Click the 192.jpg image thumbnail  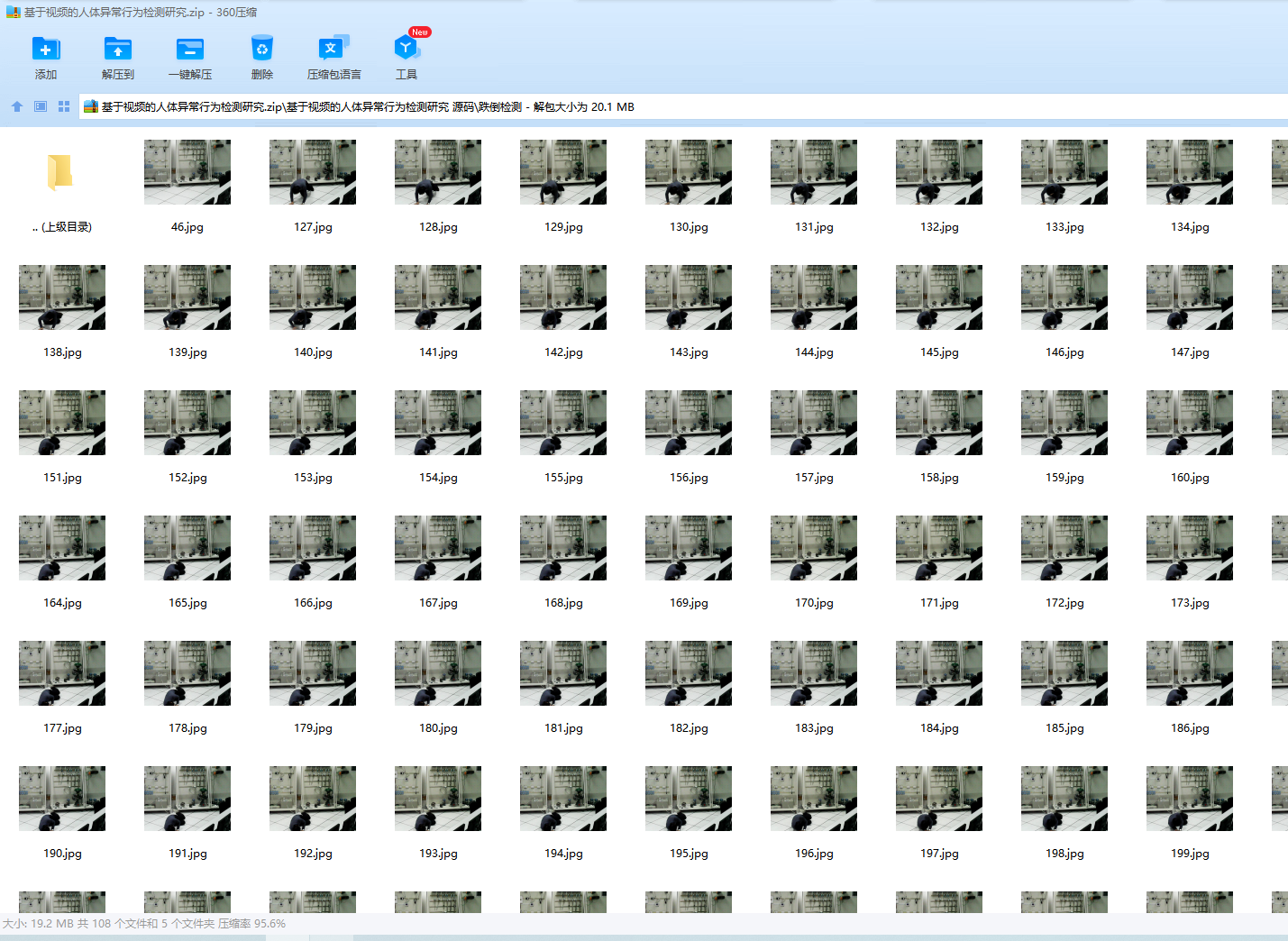313,799
